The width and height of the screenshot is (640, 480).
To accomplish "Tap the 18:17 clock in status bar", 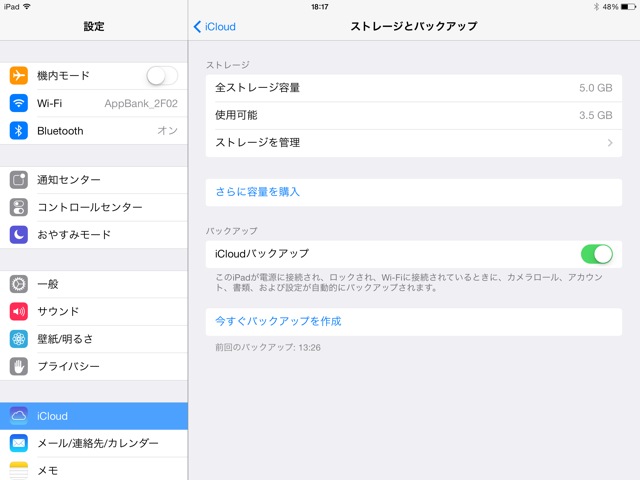I will pos(320,7).
